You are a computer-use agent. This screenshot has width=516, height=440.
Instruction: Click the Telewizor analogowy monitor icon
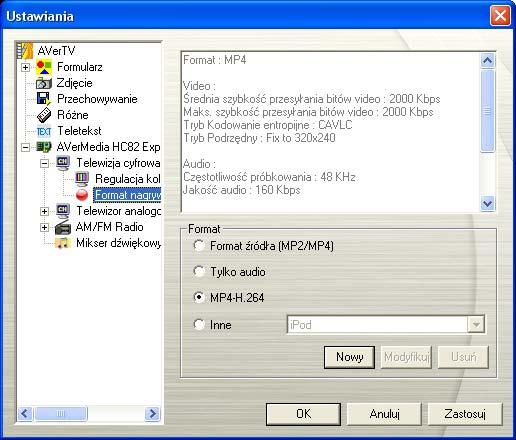63,211
